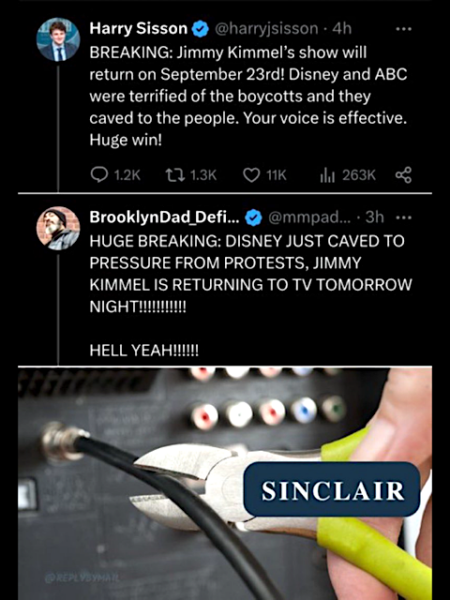450x600 pixels.
Task: Open the Sinclair cable-cutting image
Action: coord(225,483)
